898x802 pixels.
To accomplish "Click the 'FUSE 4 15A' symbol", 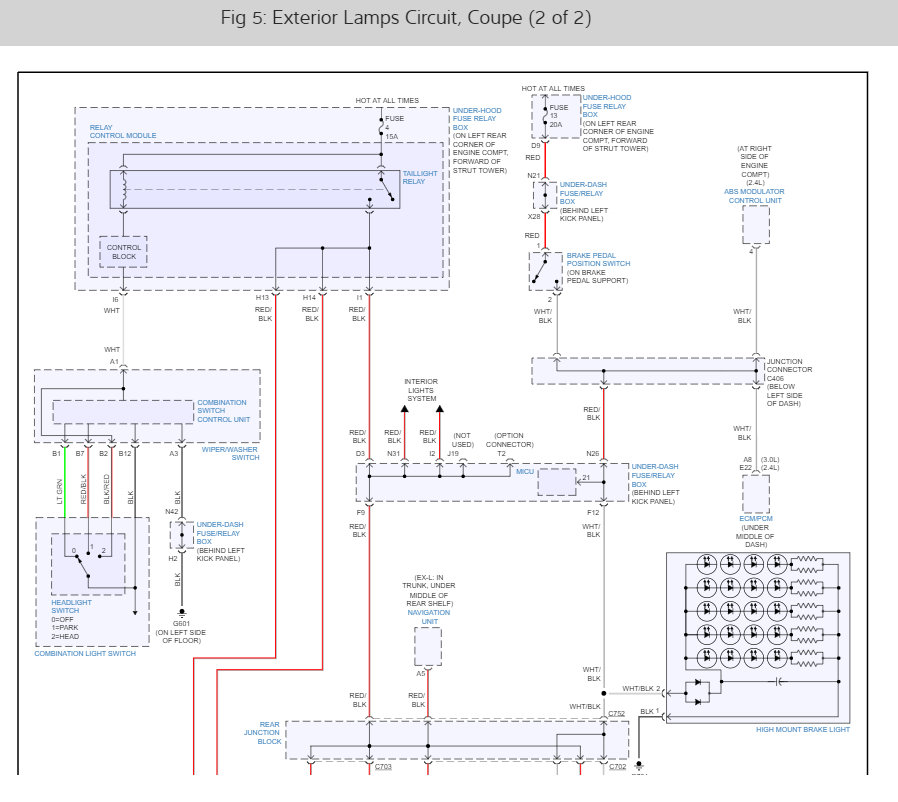I will point(381,127).
